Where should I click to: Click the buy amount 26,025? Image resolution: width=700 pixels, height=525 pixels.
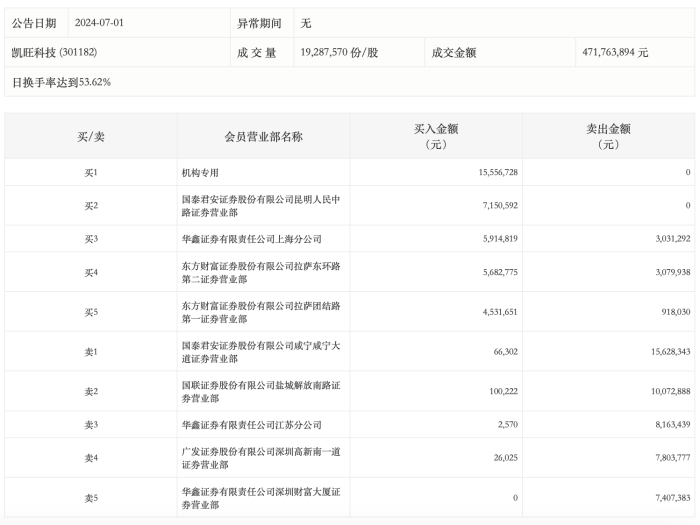tap(506, 458)
